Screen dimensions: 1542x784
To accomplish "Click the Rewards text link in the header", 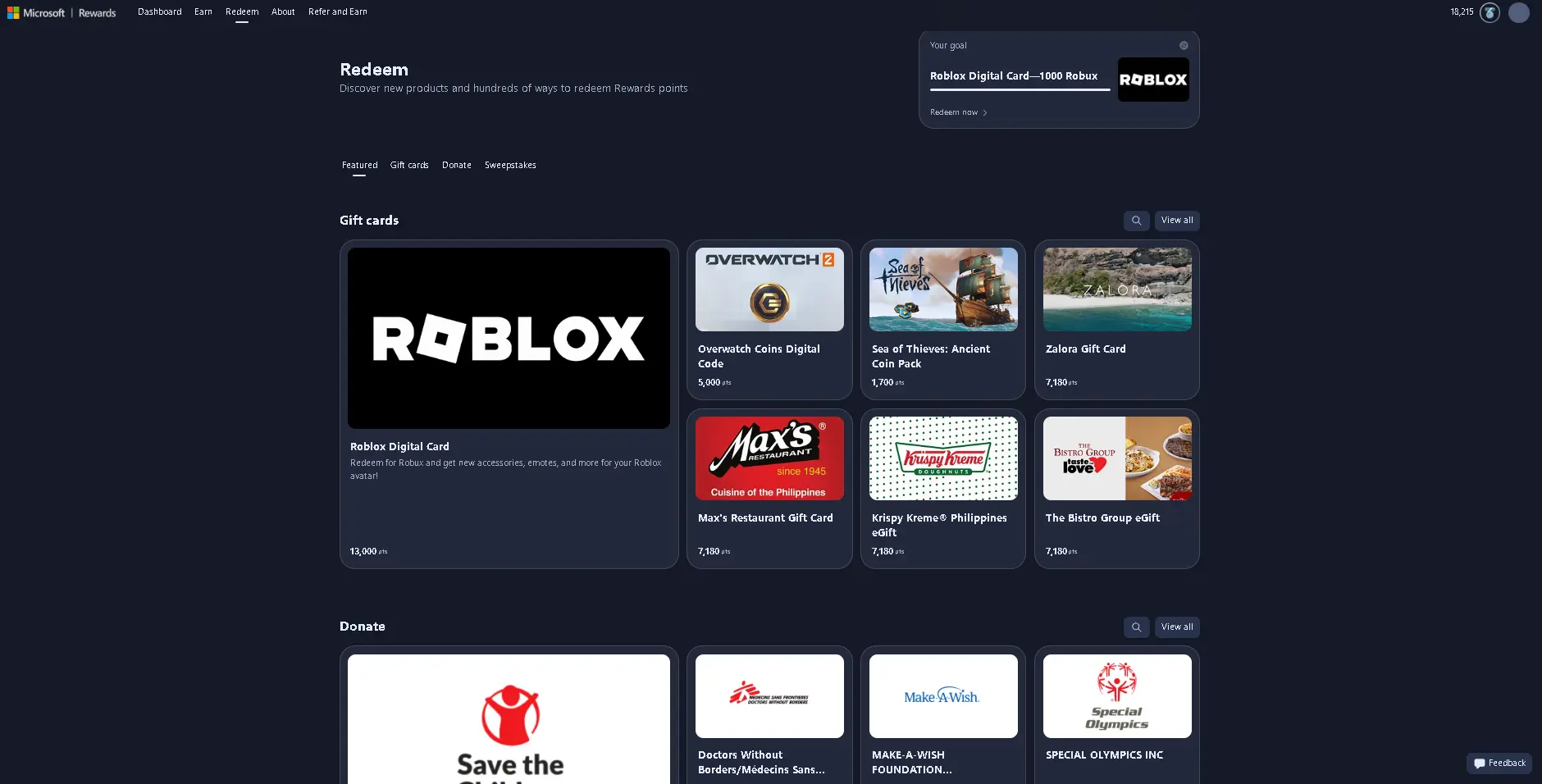I will (x=97, y=13).
